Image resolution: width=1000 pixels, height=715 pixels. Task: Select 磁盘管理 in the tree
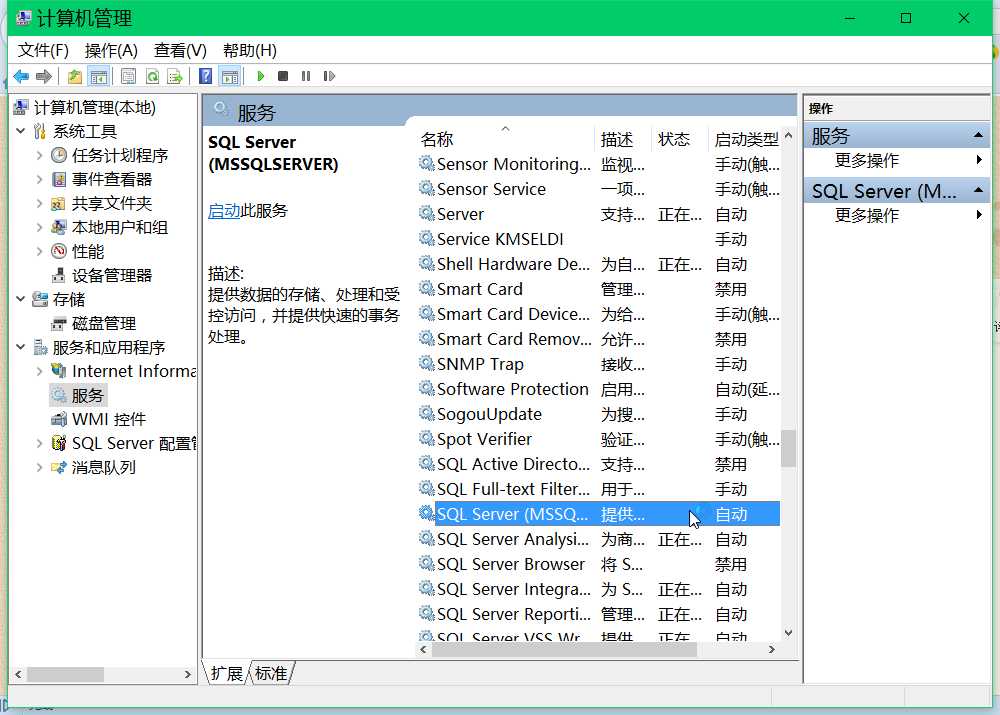103,324
